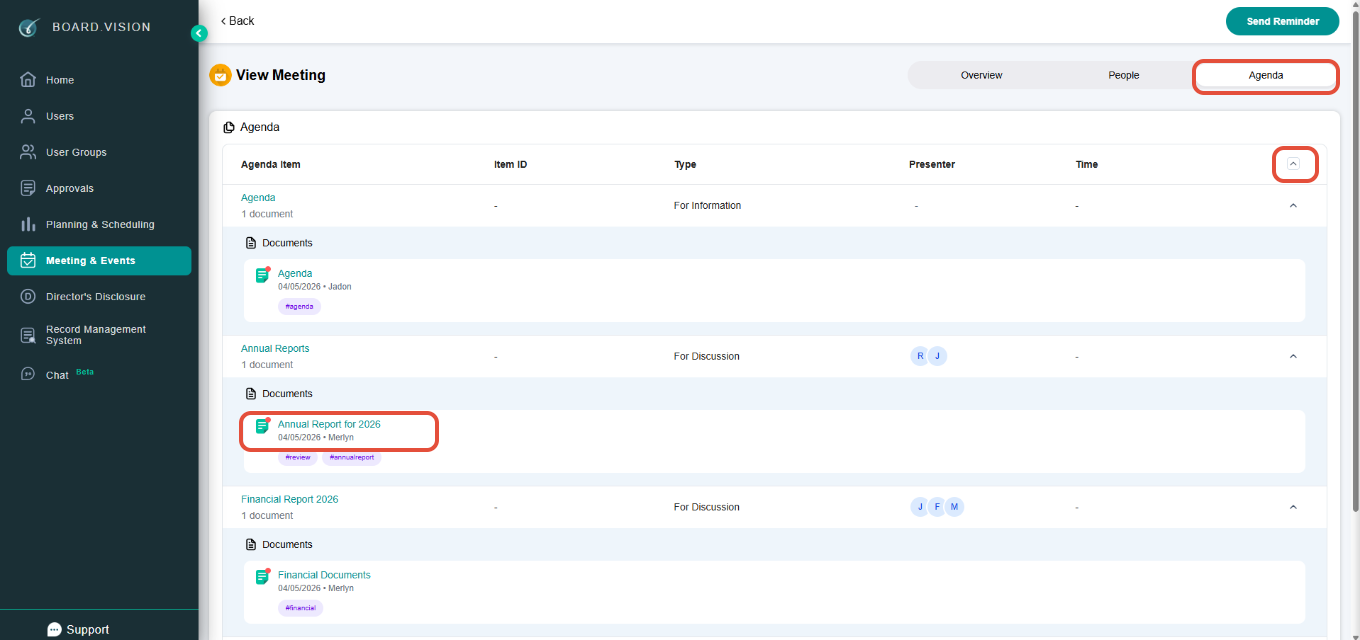
Task: Click the For Information type cell
Action: pos(708,206)
